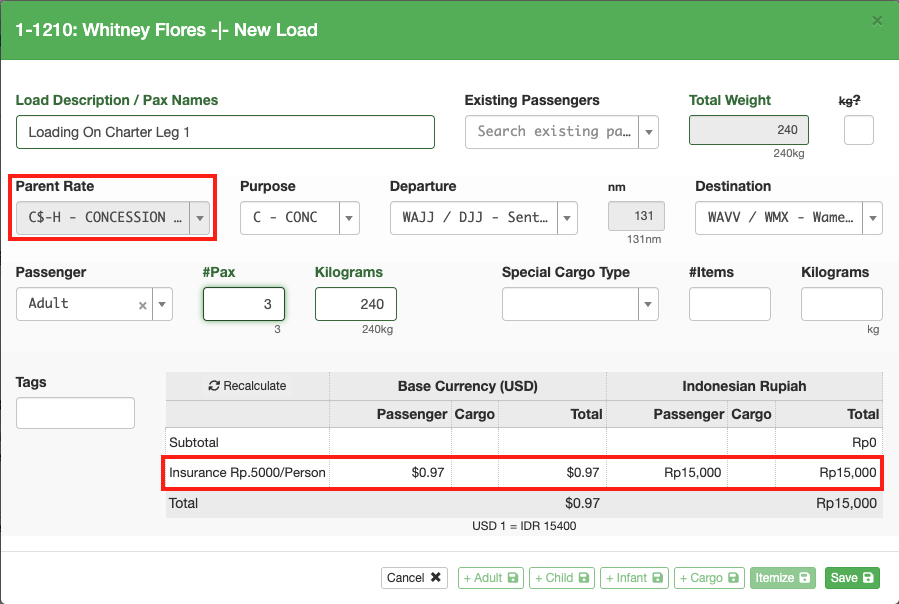Image resolution: width=899 pixels, height=604 pixels.
Task: Expand the Purpose dropdown
Action: [x=349, y=218]
